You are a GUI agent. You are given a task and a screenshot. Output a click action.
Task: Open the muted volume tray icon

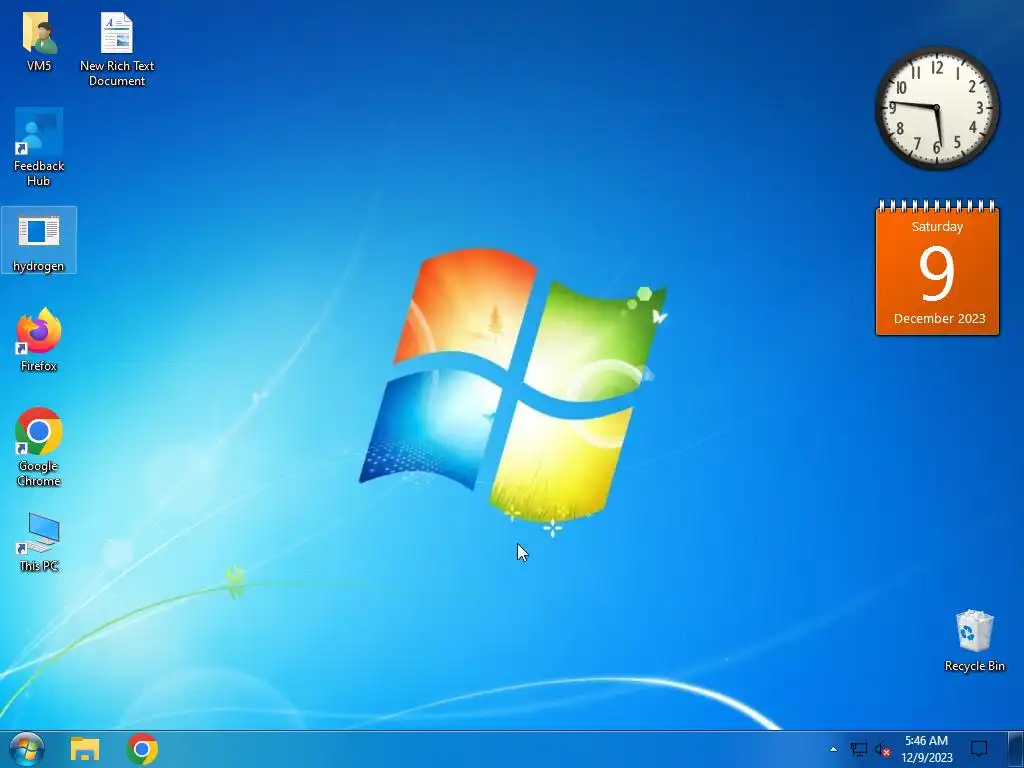[882, 750]
